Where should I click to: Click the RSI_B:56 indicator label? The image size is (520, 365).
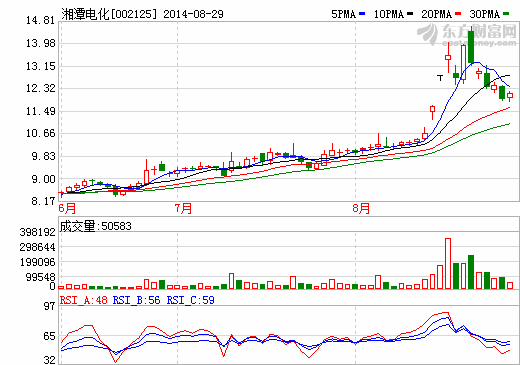point(137,300)
